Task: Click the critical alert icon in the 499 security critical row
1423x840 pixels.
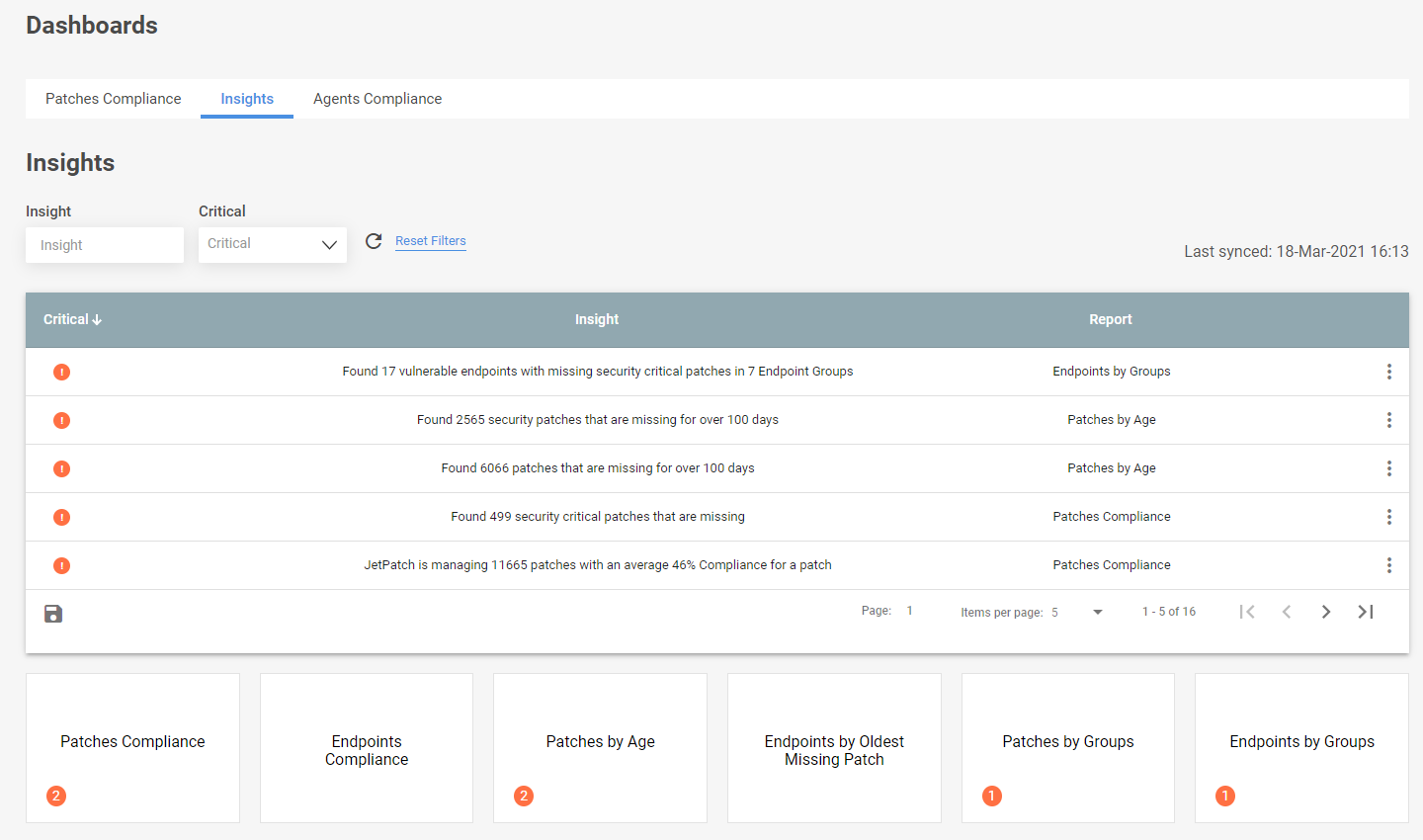Action: click(61, 517)
